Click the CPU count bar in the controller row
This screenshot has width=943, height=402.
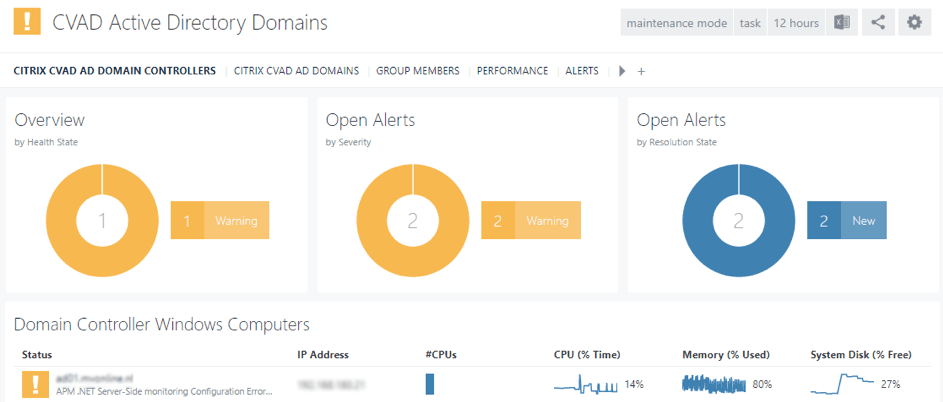pos(429,383)
